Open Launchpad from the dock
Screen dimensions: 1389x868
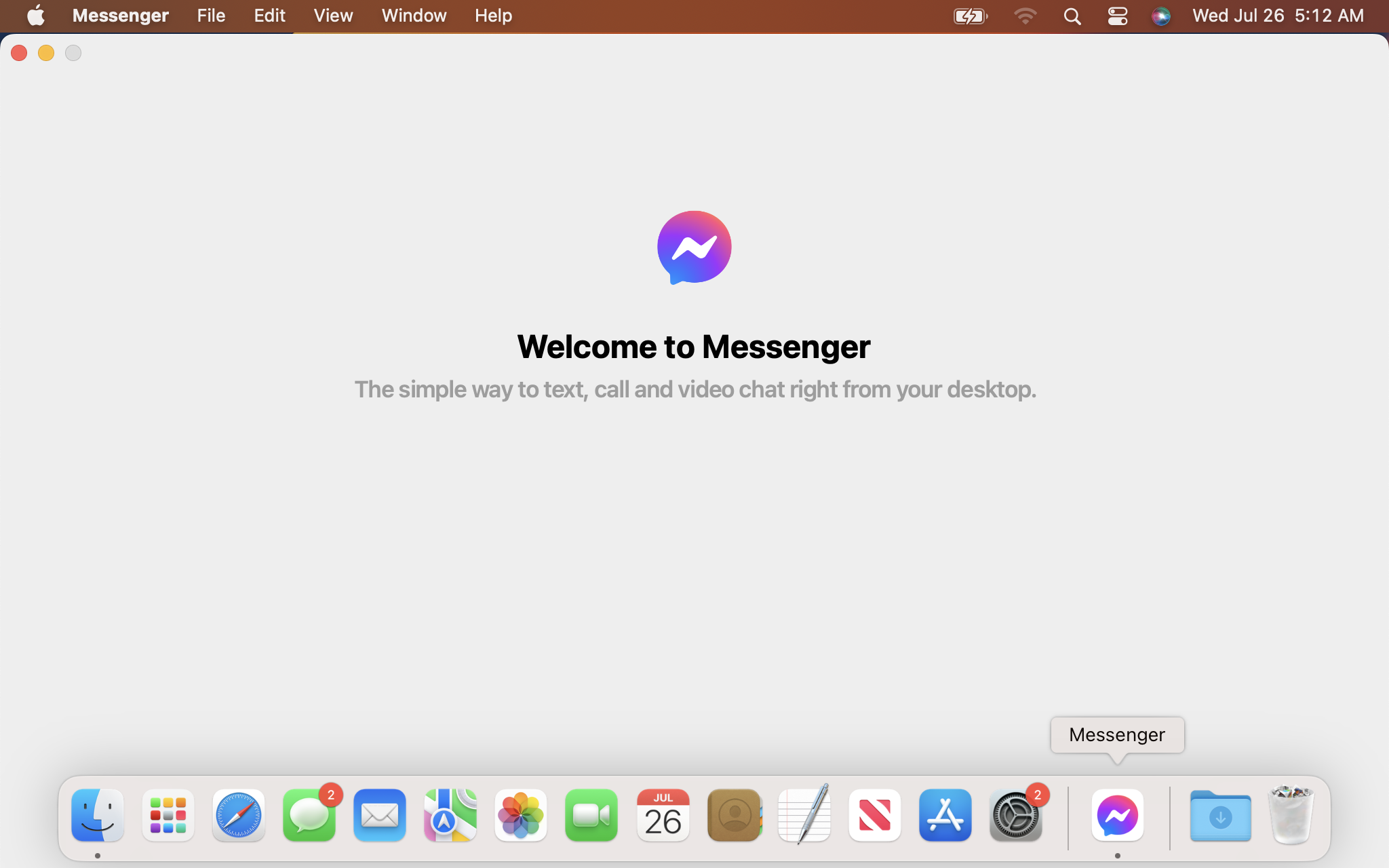168,816
